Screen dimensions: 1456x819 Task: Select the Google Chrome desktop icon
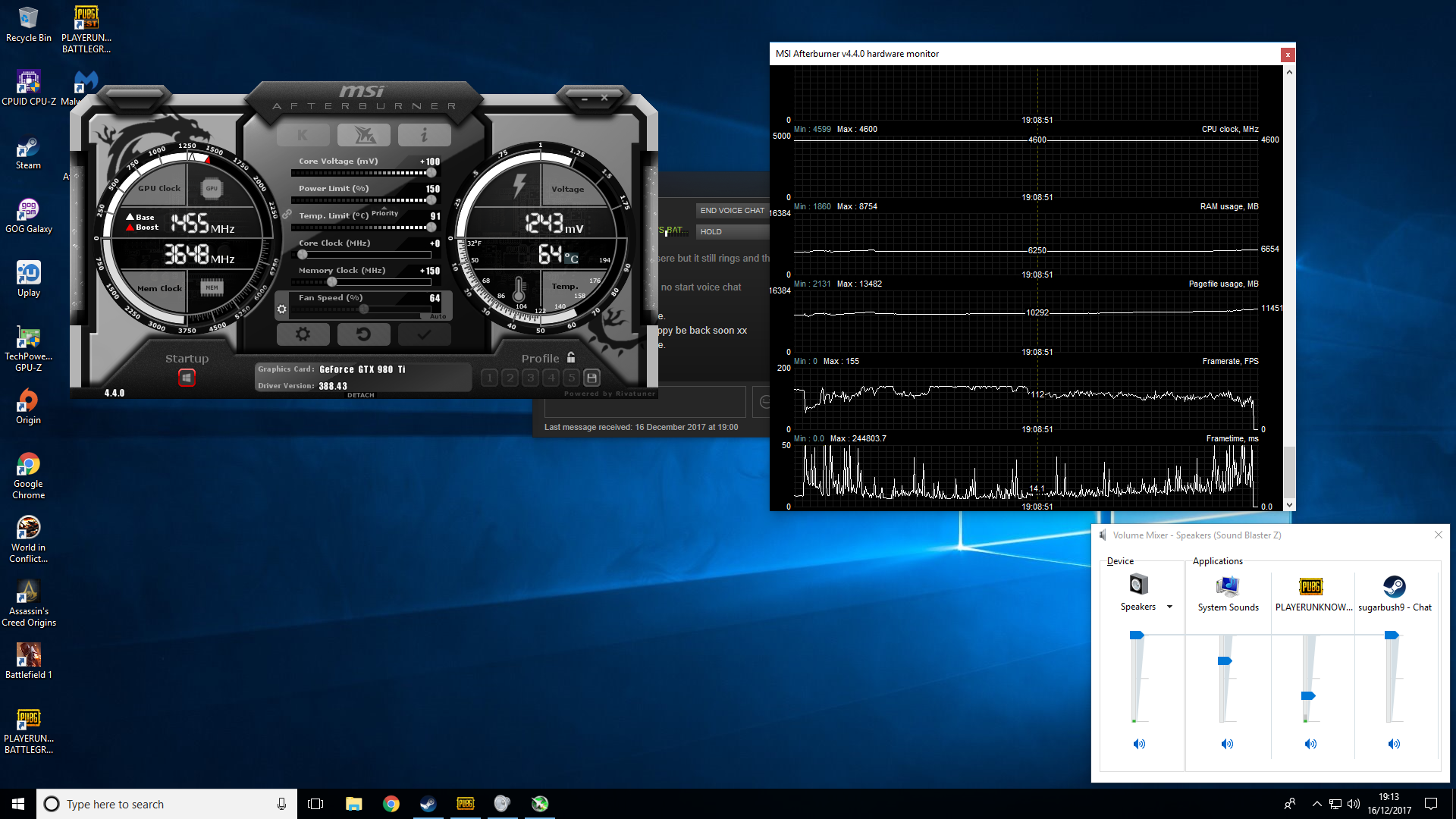tap(29, 476)
